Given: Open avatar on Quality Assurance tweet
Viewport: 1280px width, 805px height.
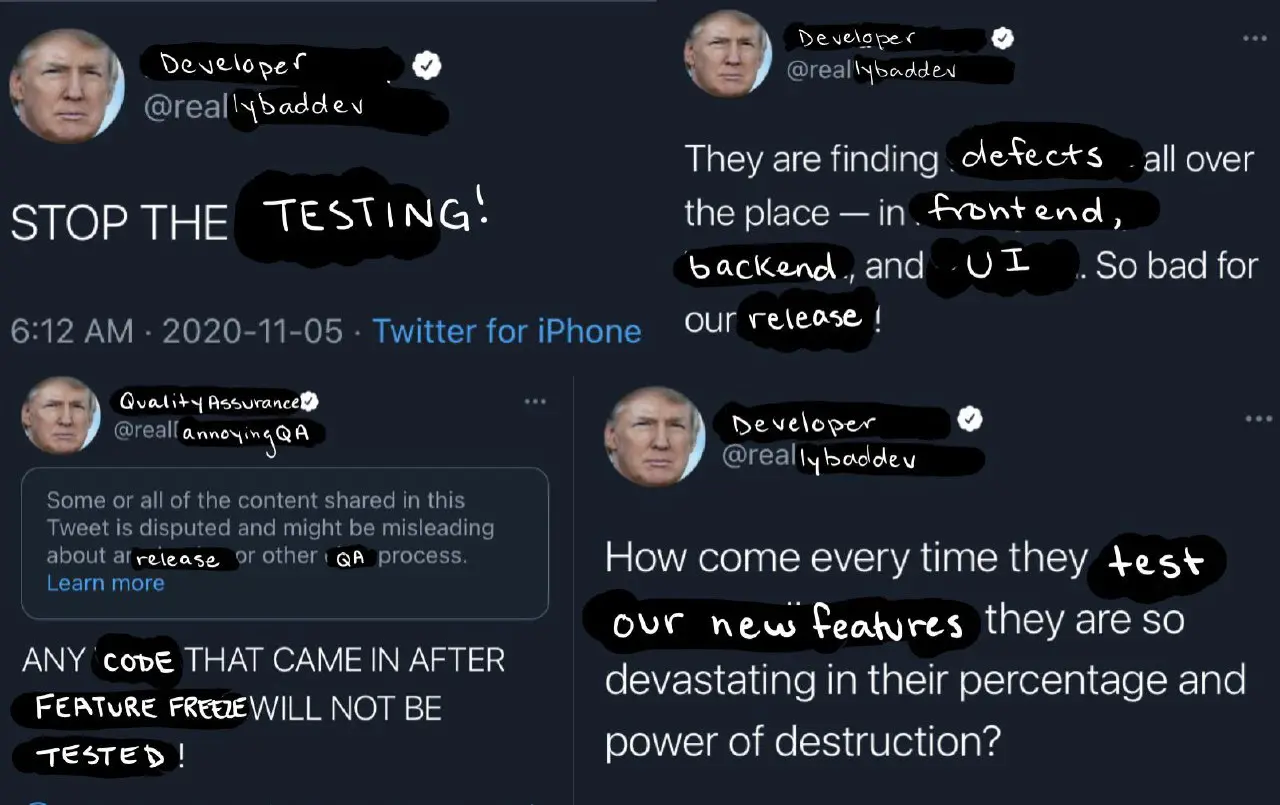Looking at the screenshot, I should tap(61, 416).
